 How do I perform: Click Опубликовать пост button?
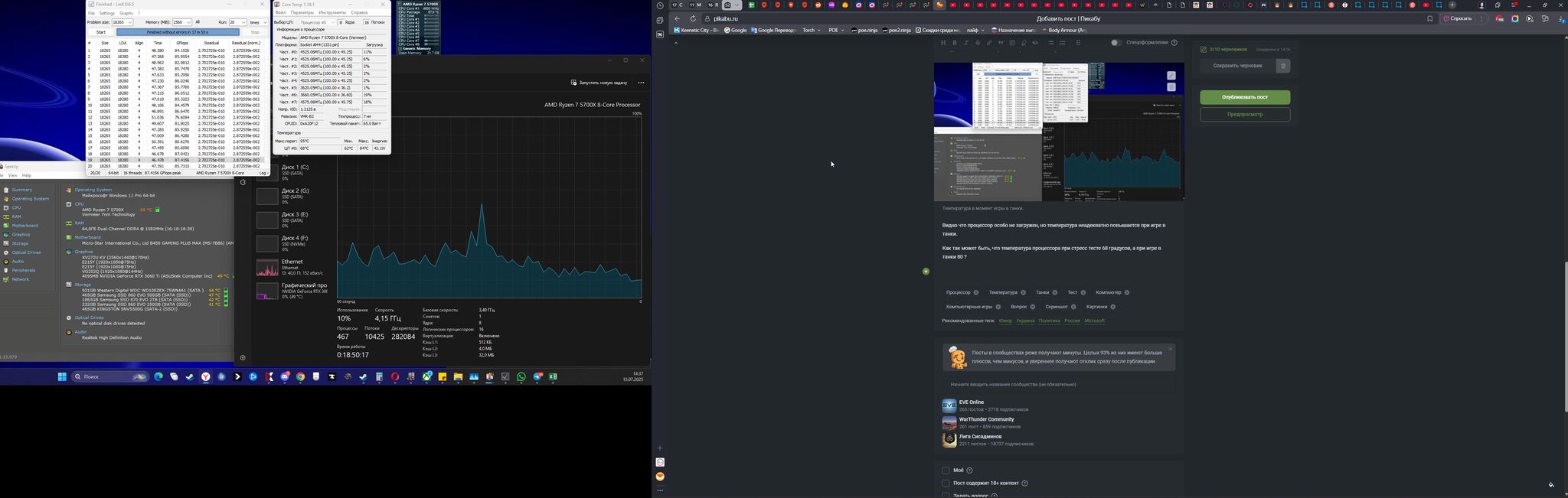click(1245, 97)
